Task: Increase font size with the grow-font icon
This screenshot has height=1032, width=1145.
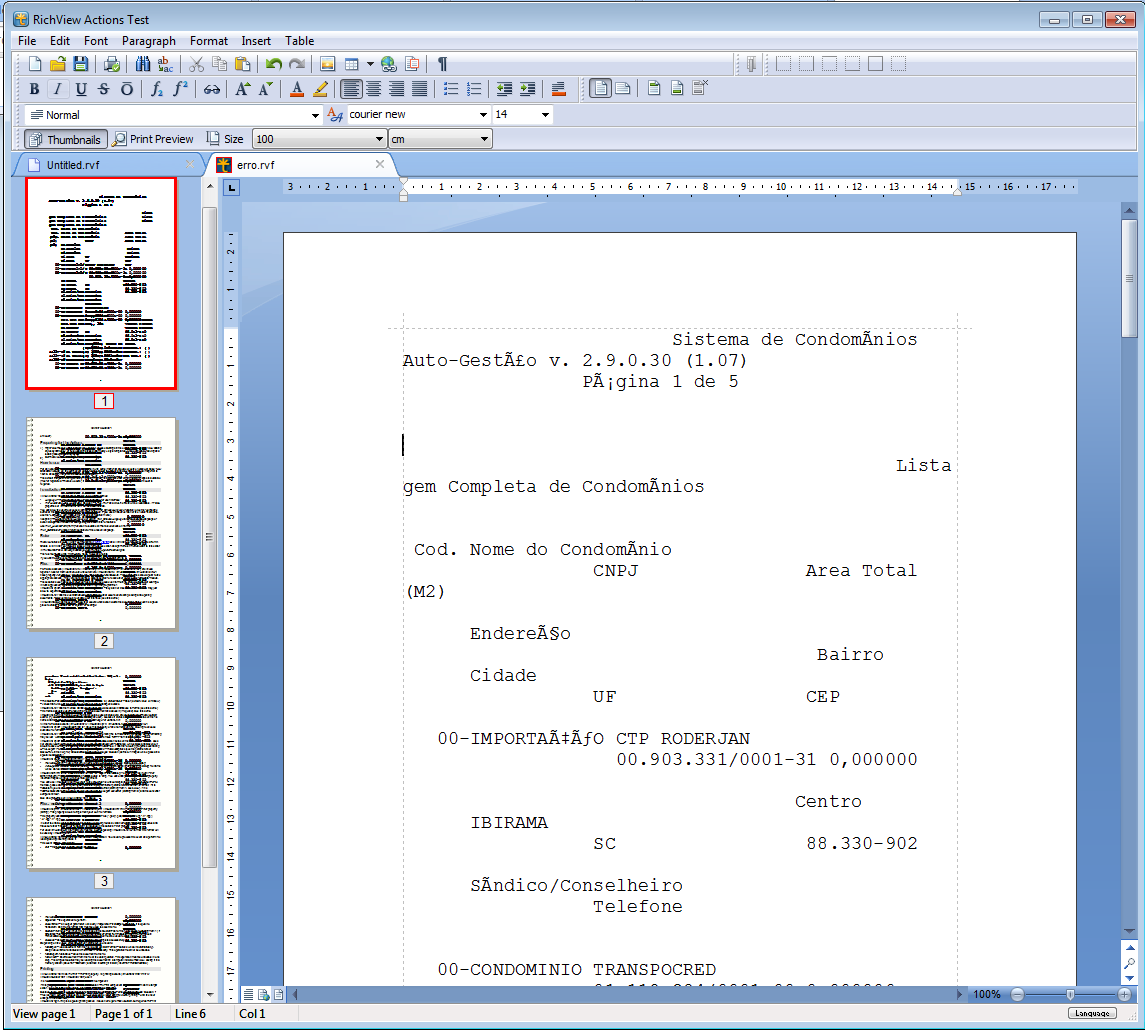Action: pyautogui.click(x=242, y=89)
